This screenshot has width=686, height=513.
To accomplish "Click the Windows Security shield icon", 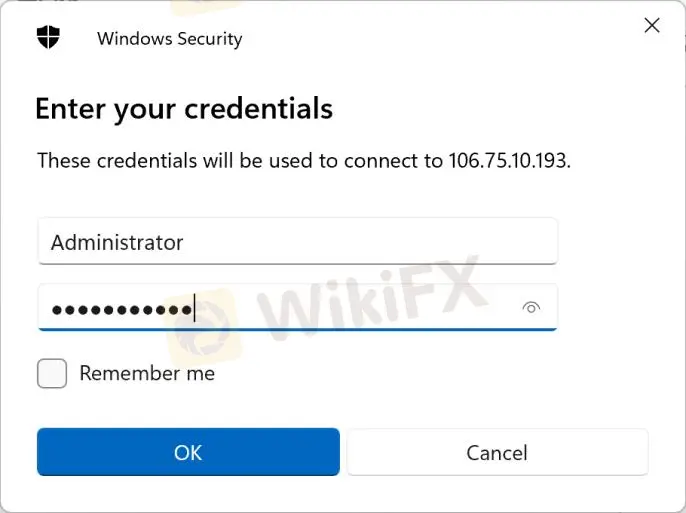I will [x=48, y=37].
